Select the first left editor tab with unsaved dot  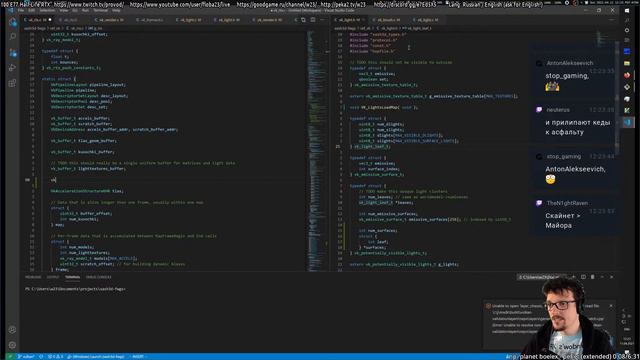point(38,20)
